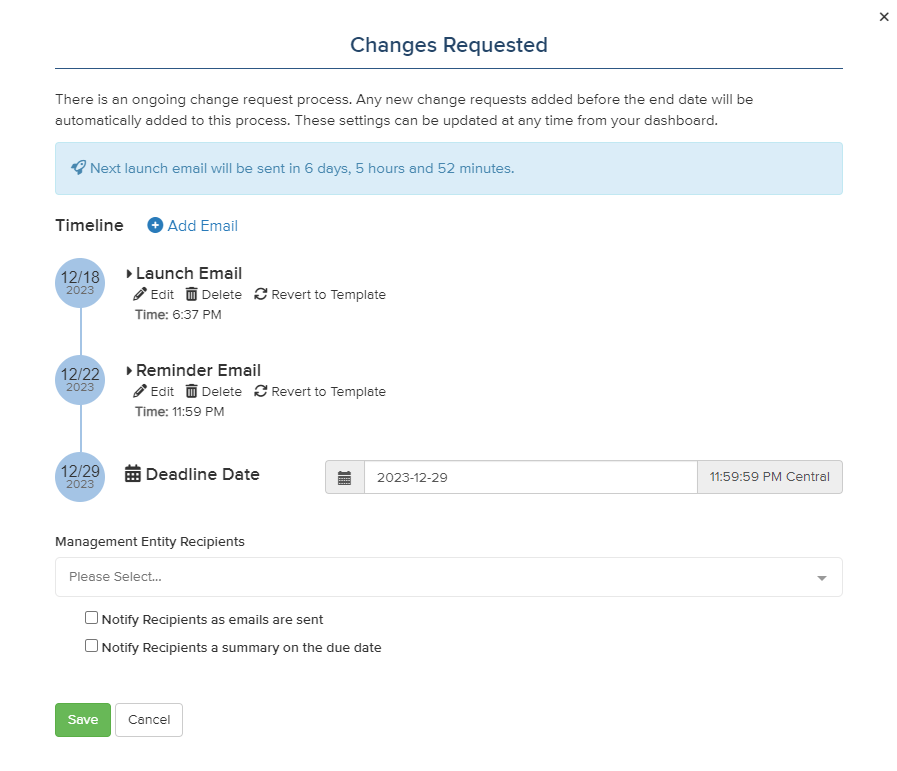The image size is (897, 771).
Task: Check Notify Recipients a summary on due date
Action: pos(92,646)
